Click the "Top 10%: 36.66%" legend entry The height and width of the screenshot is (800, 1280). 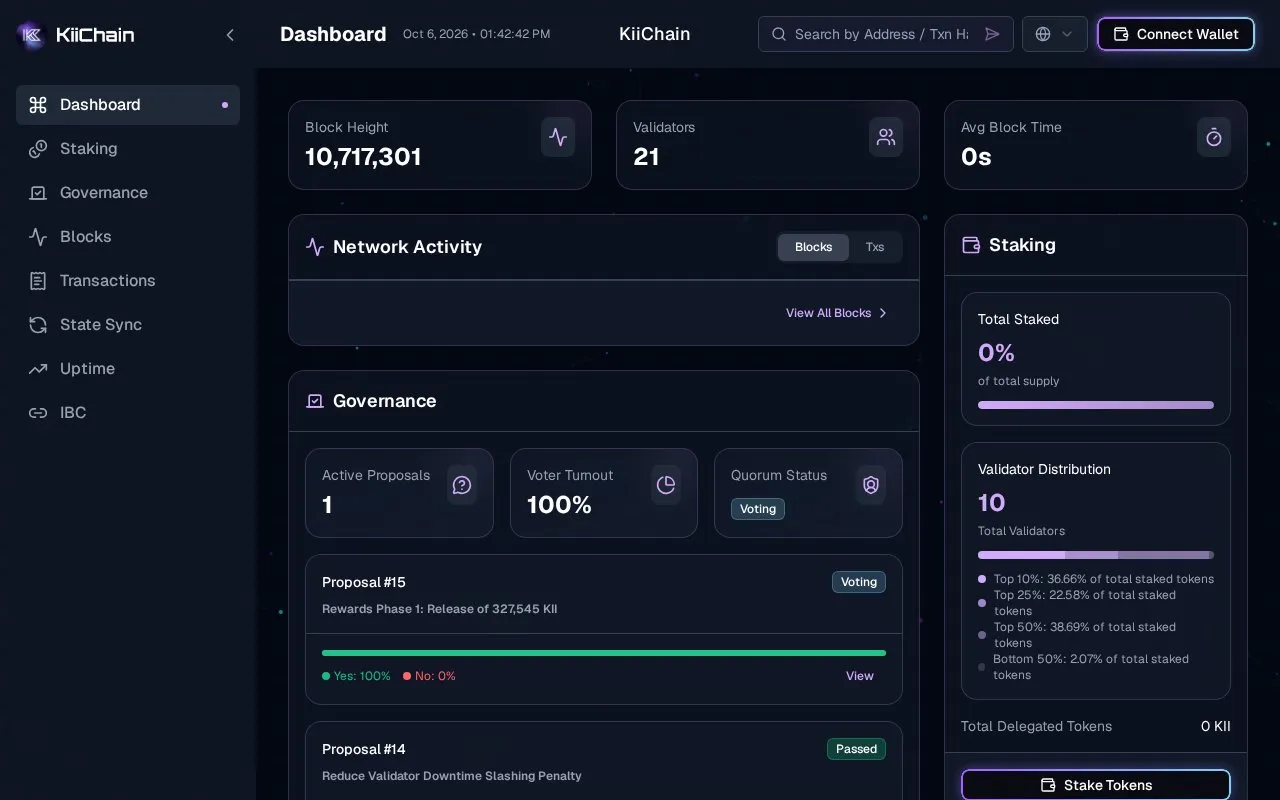1096,579
